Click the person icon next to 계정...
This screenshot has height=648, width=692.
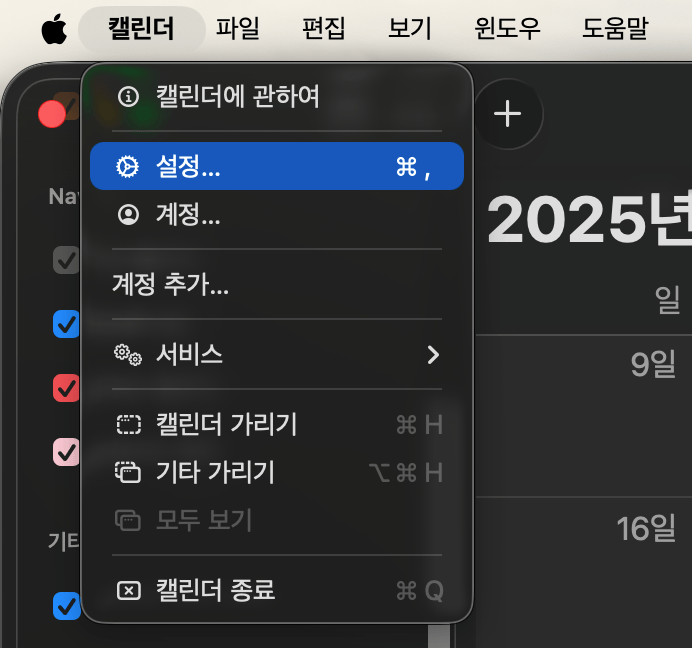coord(128,215)
